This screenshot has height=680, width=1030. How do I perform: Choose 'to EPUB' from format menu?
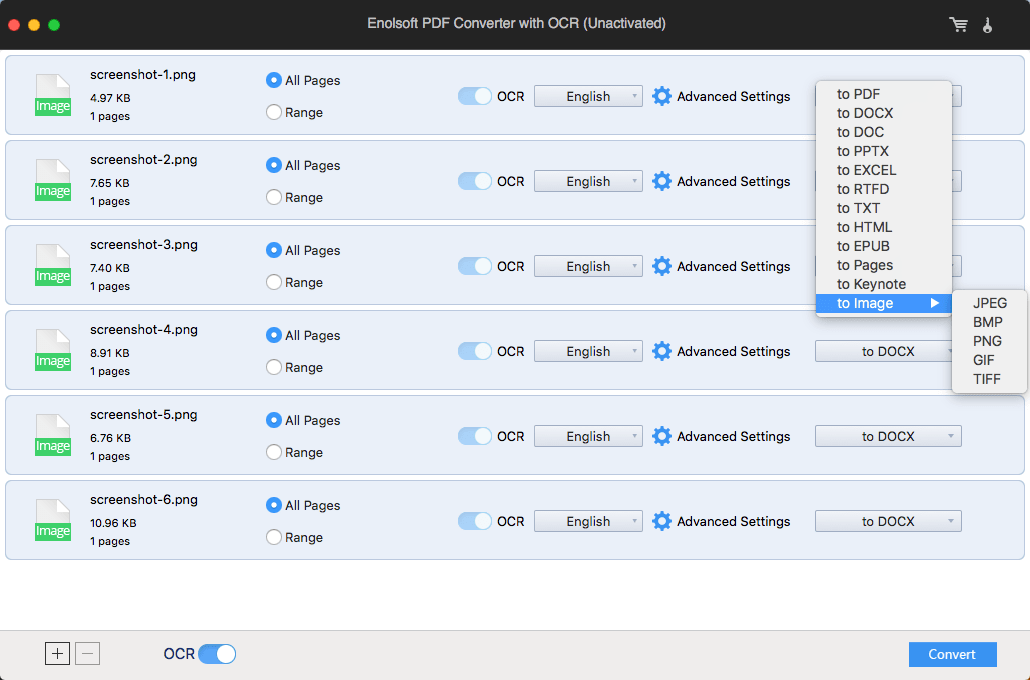point(884,246)
